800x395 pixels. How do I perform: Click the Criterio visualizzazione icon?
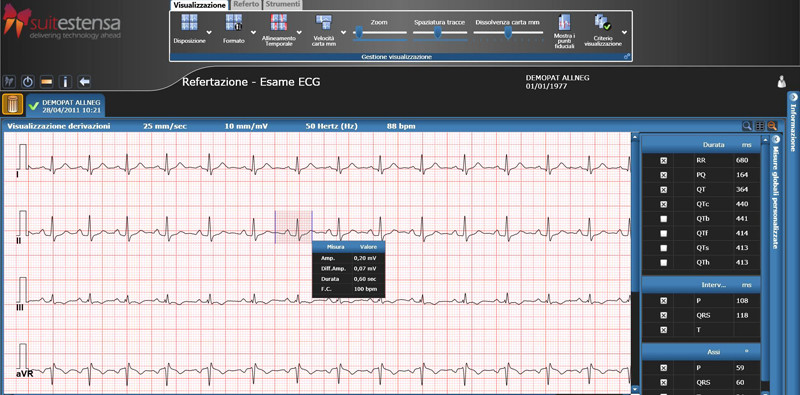[x=603, y=22]
